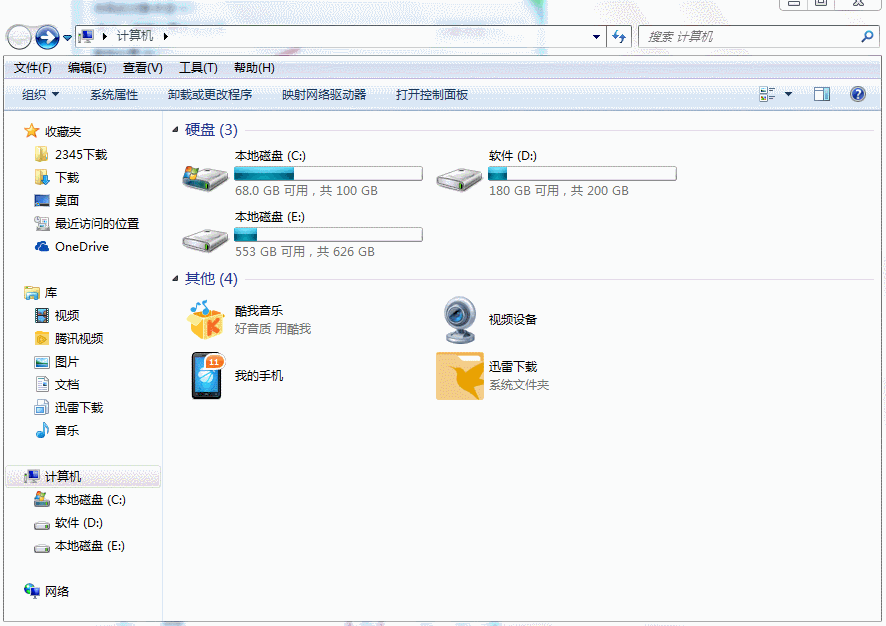Open the 组织 dropdown menu
Image resolution: width=886 pixels, height=626 pixels.
[40, 95]
